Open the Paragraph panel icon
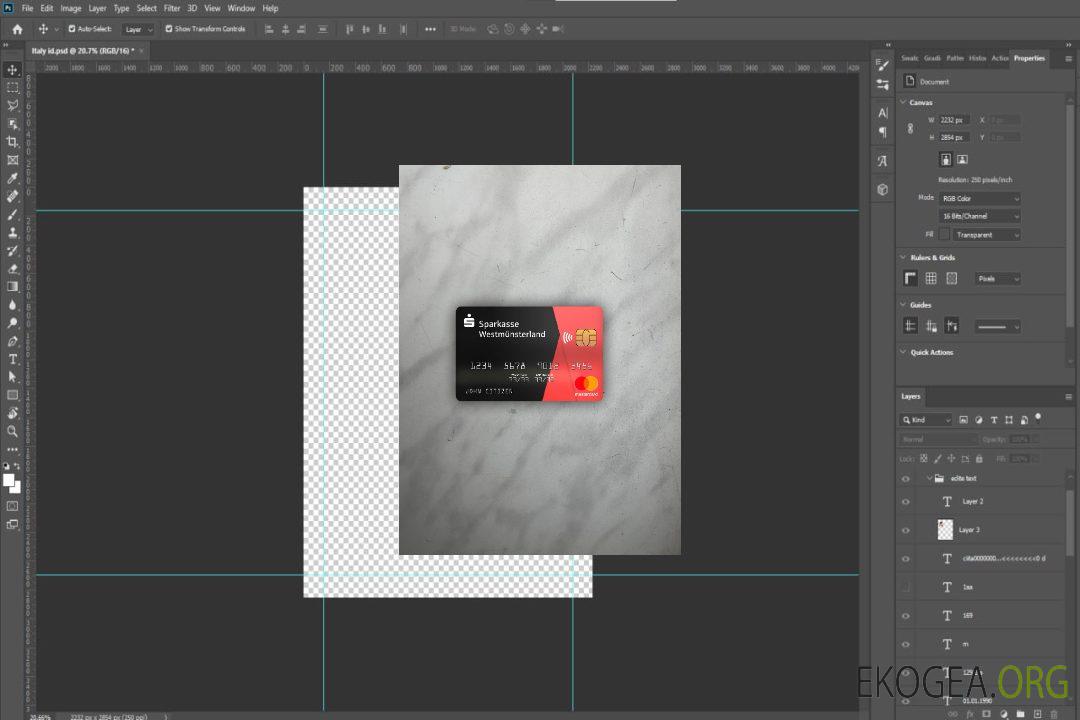 point(882,132)
